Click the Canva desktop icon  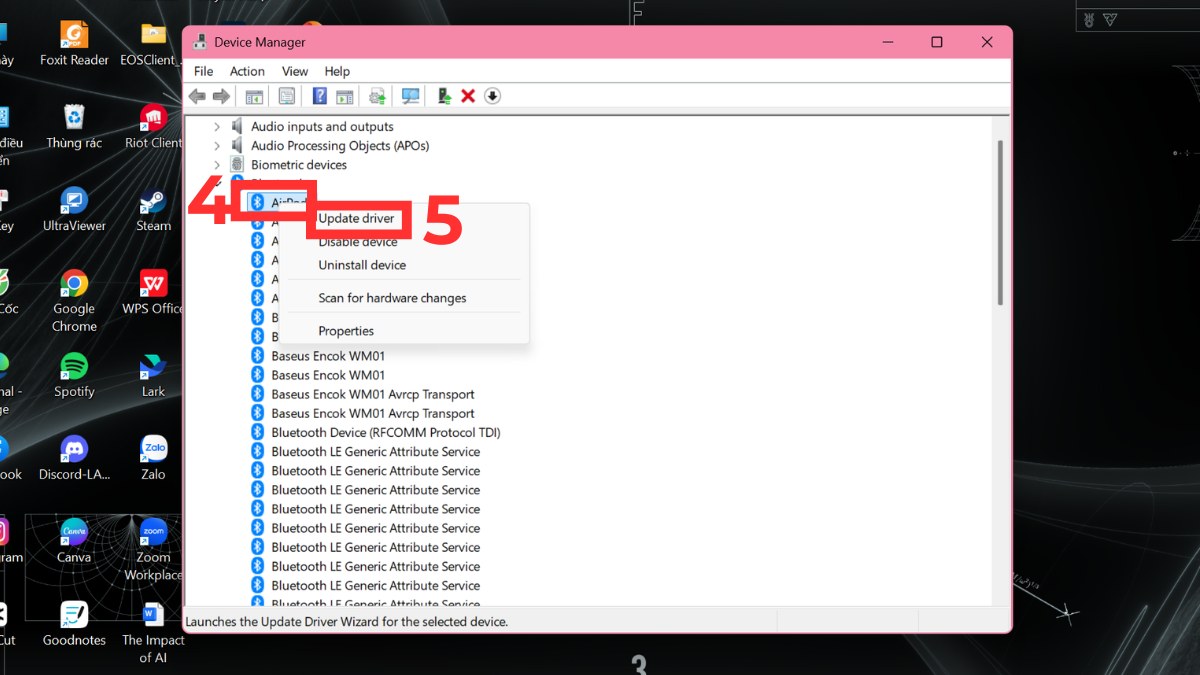74,541
